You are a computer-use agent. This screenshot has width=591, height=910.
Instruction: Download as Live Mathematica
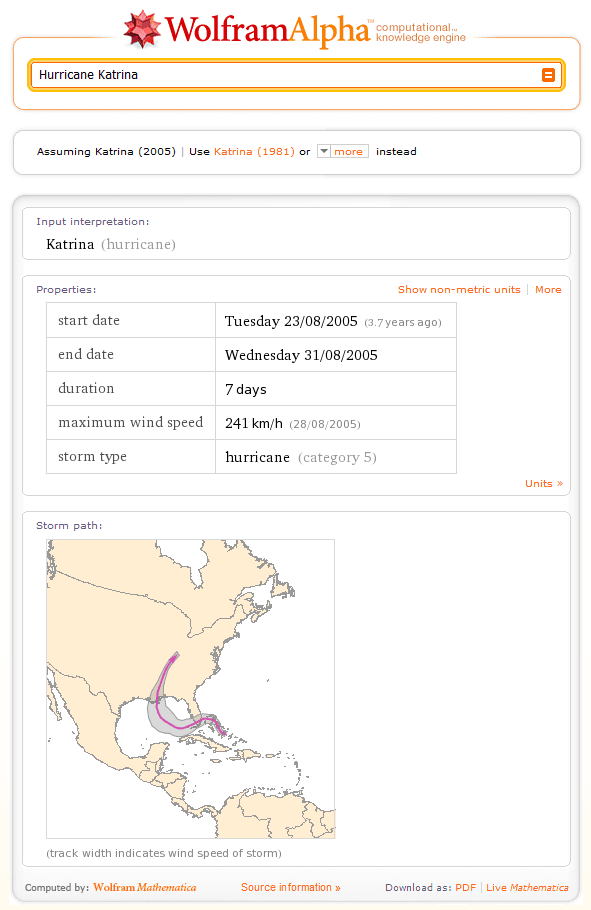pyautogui.click(x=527, y=887)
